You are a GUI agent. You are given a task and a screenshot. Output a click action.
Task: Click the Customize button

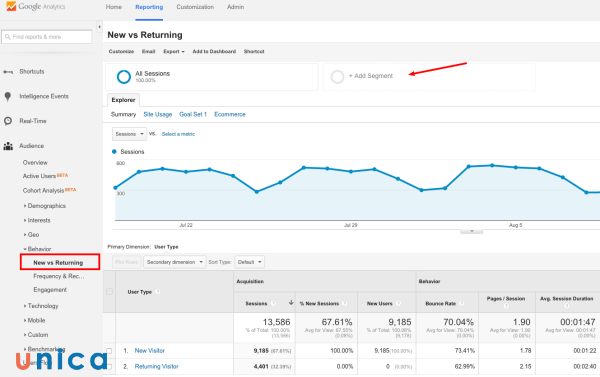tap(121, 51)
